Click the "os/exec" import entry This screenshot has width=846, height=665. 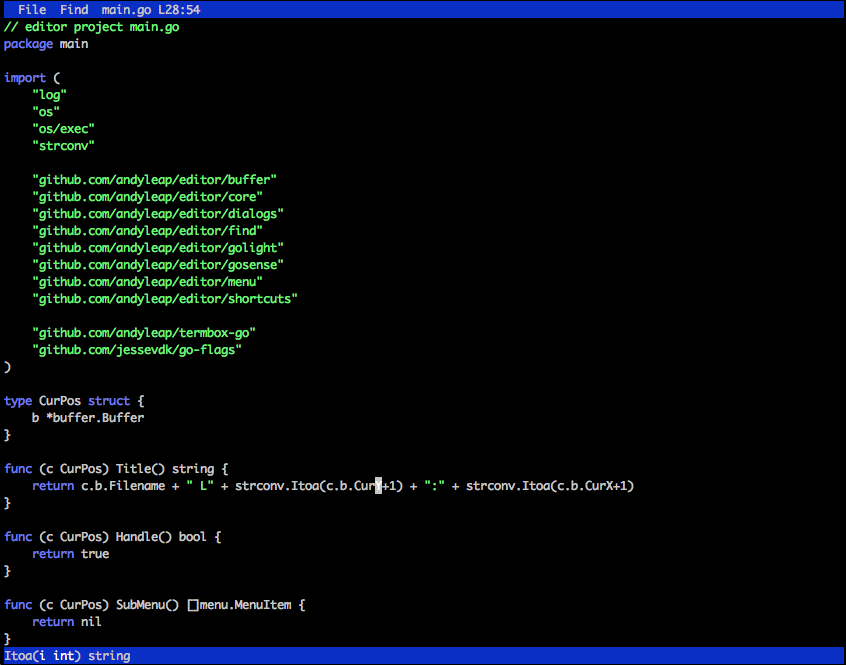click(63, 129)
